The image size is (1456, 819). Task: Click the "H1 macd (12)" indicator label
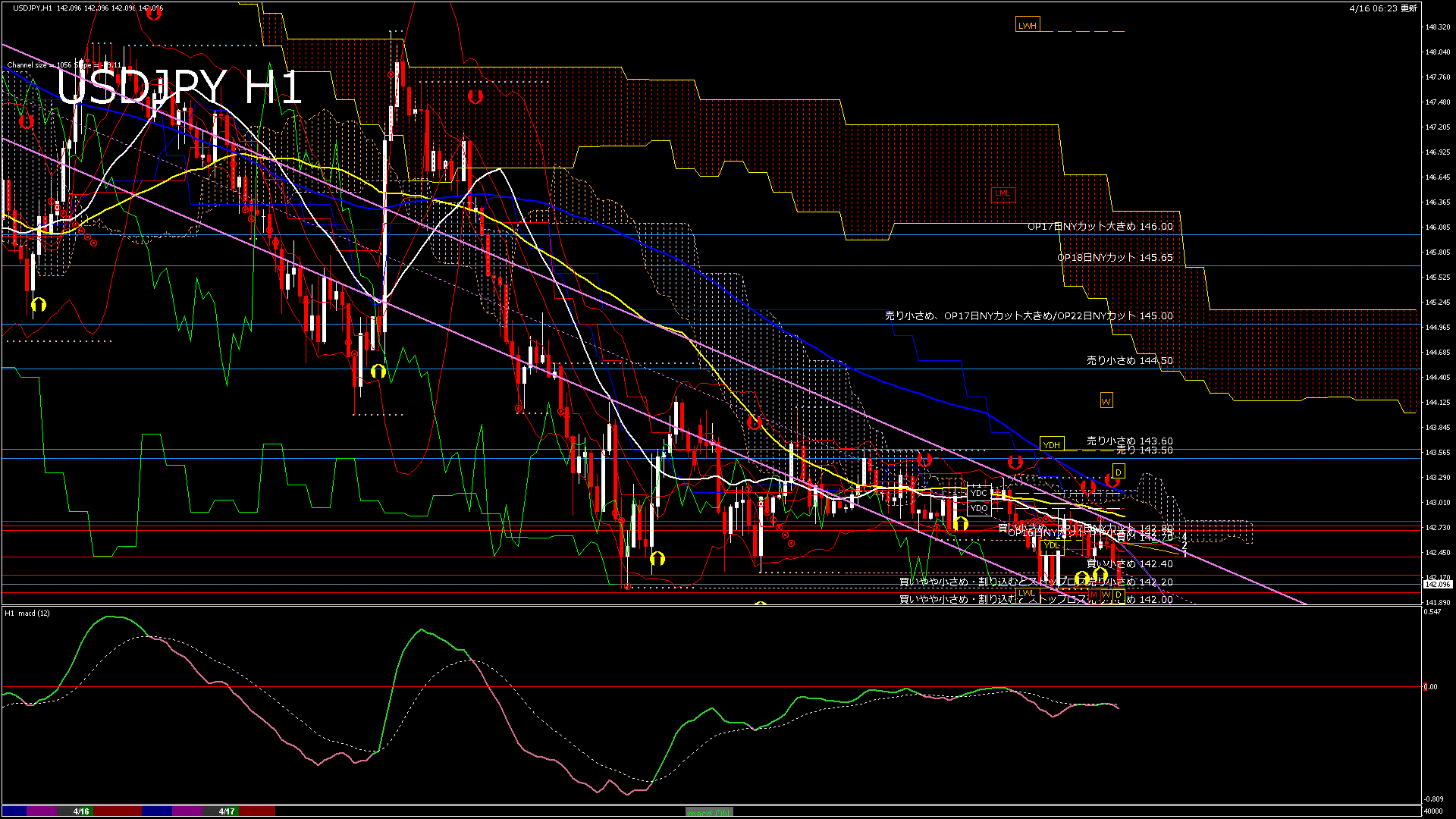pyautogui.click(x=27, y=613)
